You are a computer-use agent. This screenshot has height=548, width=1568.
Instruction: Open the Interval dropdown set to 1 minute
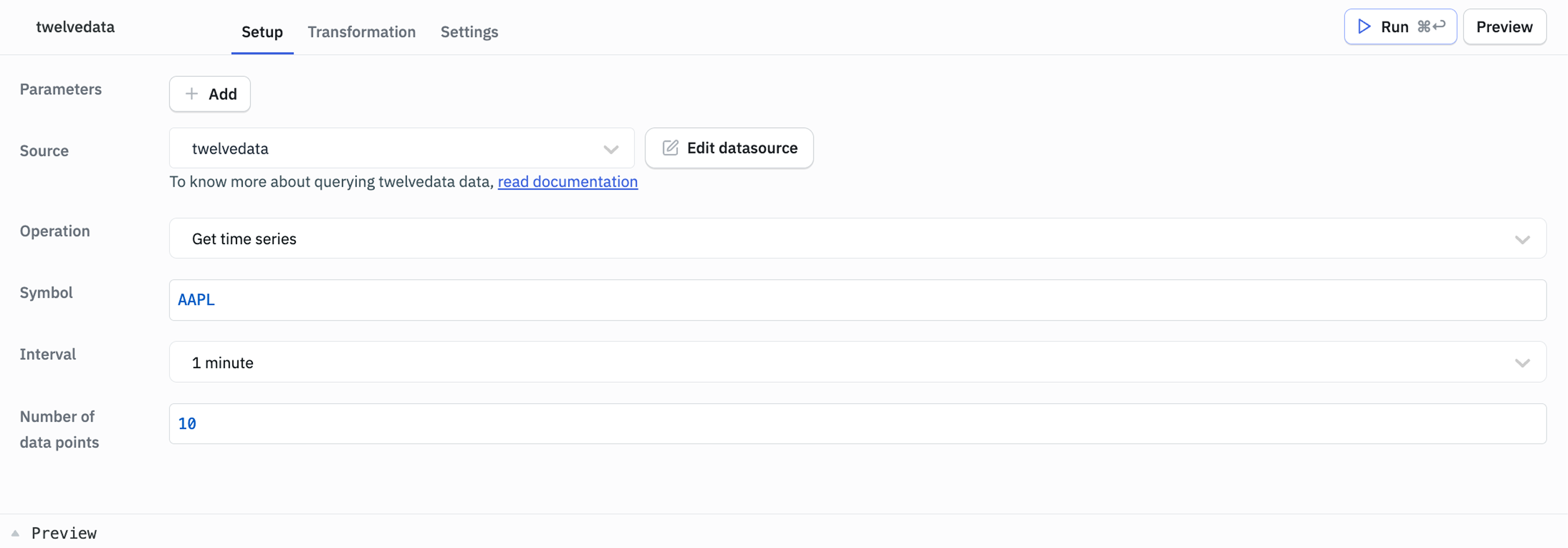click(x=858, y=362)
